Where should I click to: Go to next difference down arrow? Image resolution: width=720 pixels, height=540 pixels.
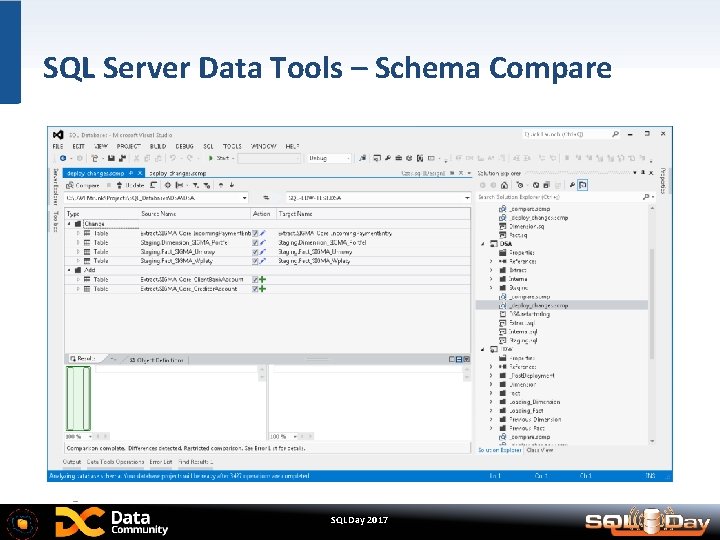232,185
